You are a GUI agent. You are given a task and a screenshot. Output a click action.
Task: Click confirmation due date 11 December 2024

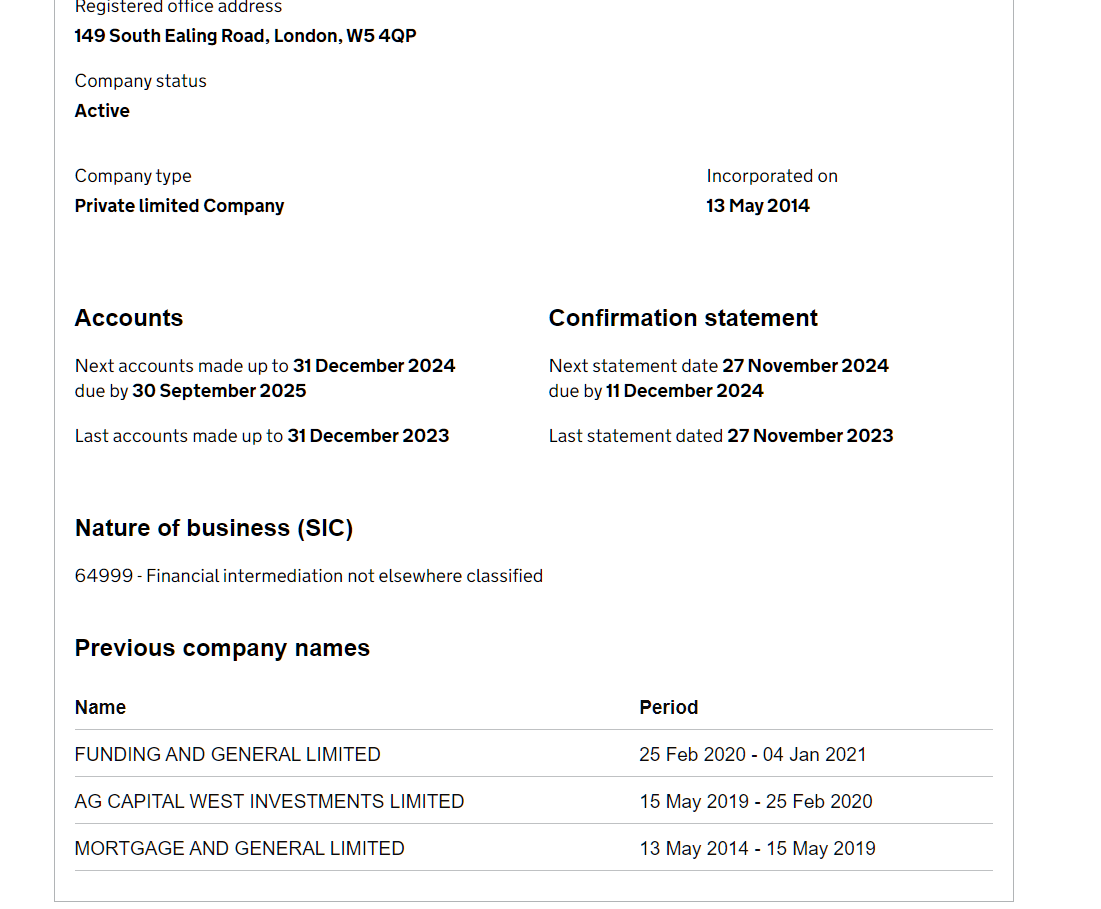click(x=685, y=391)
